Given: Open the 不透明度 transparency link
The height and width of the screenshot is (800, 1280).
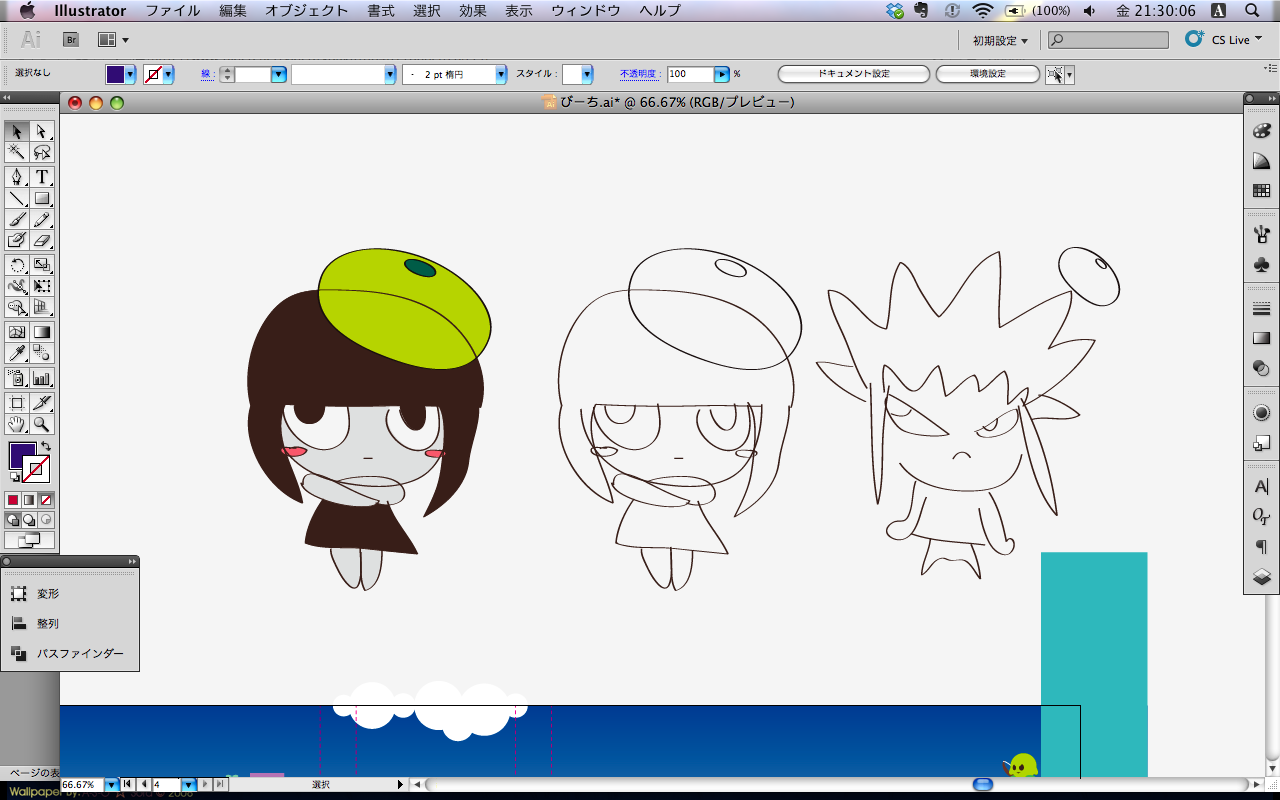Looking at the screenshot, I should pos(641,74).
